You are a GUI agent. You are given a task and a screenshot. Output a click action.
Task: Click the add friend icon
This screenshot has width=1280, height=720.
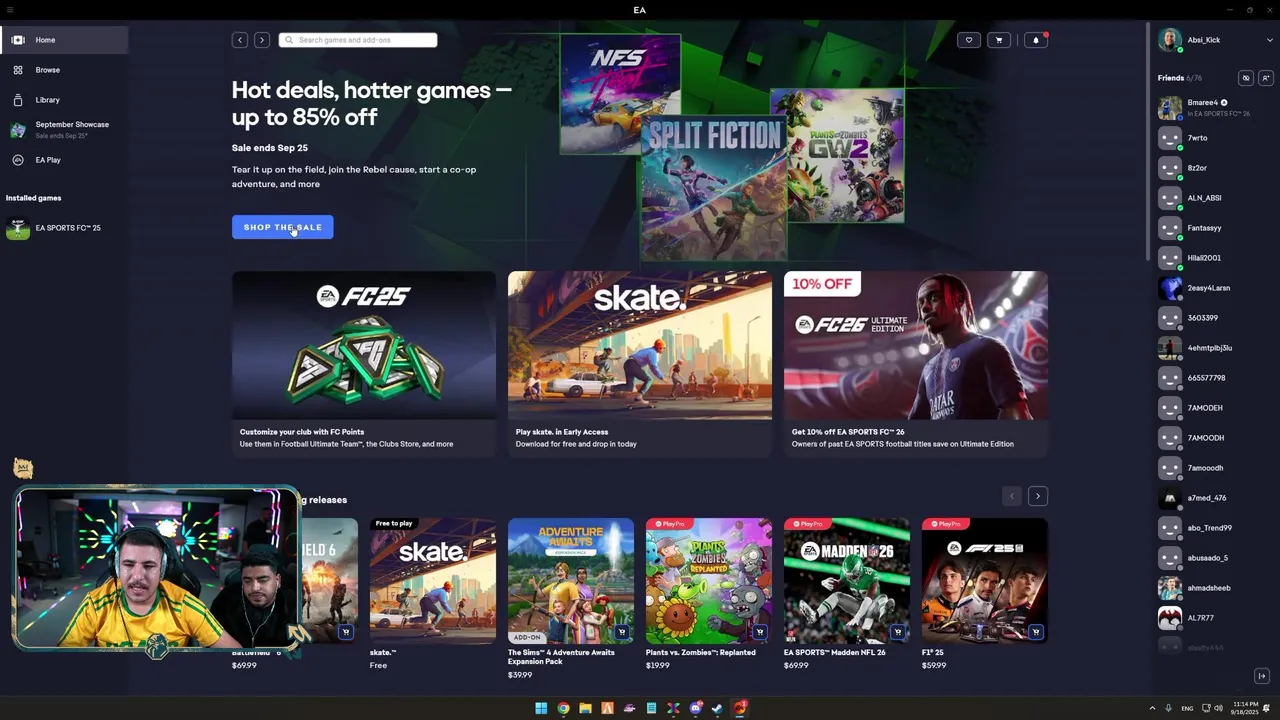(x=1265, y=78)
